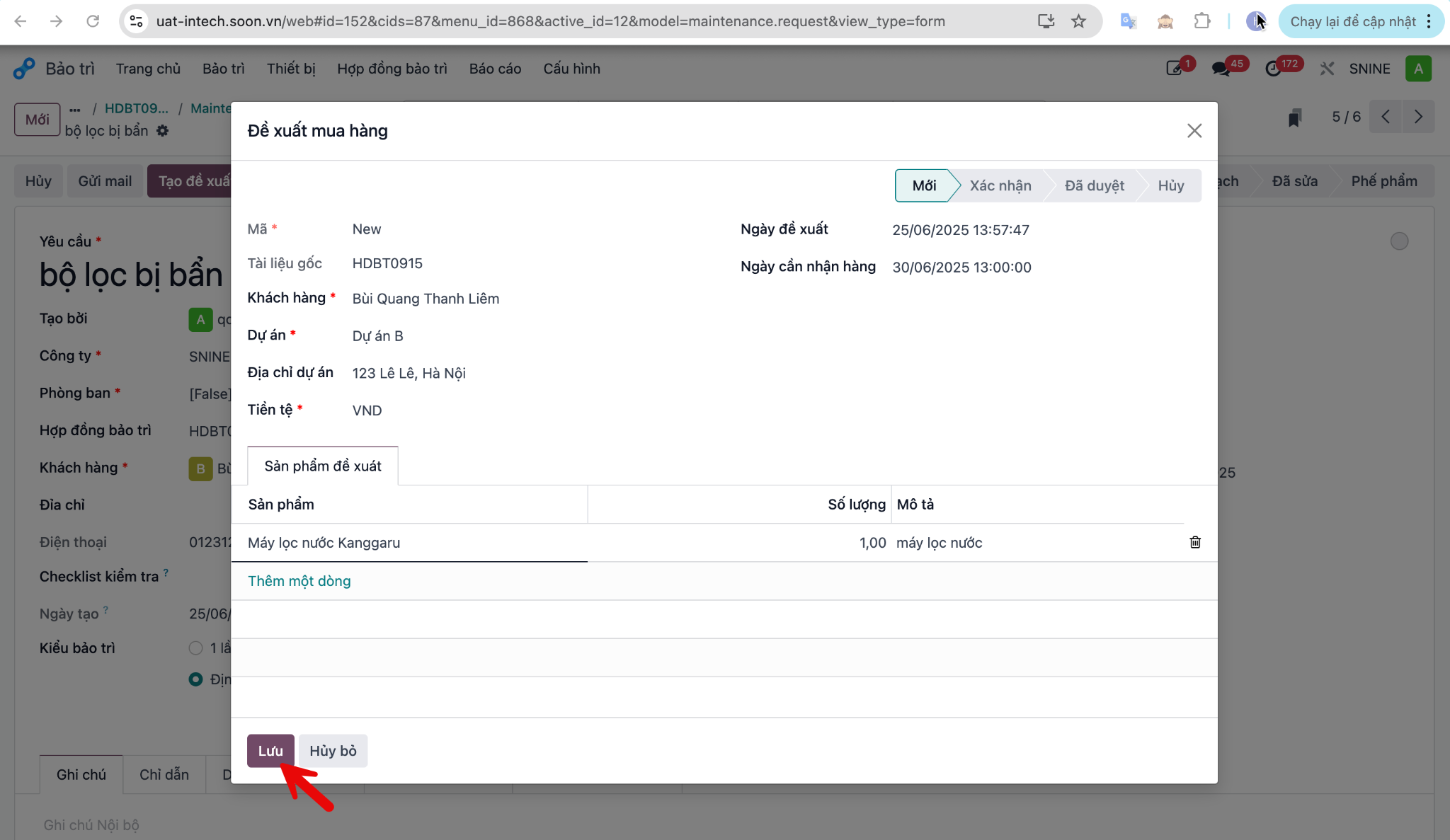Delete the Máy lọc nước Kanggaru row

coord(1195,542)
